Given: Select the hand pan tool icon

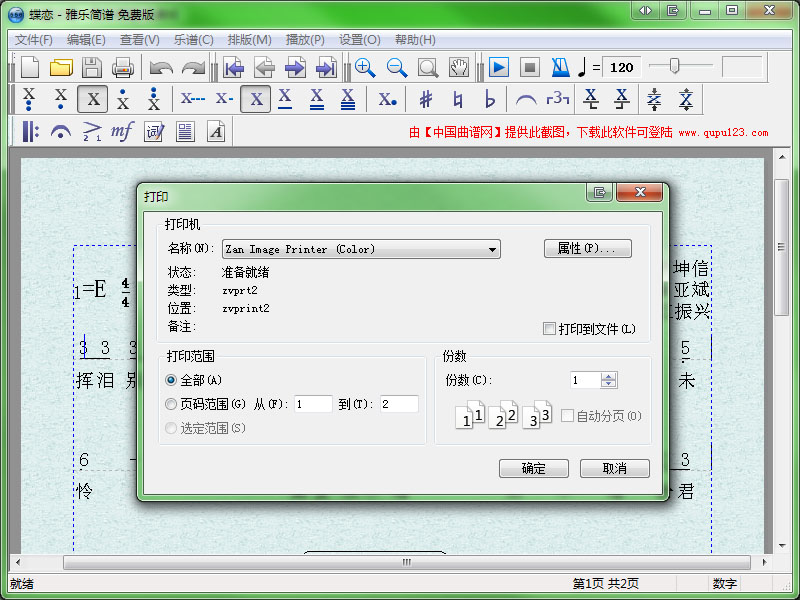Looking at the screenshot, I should (459, 68).
